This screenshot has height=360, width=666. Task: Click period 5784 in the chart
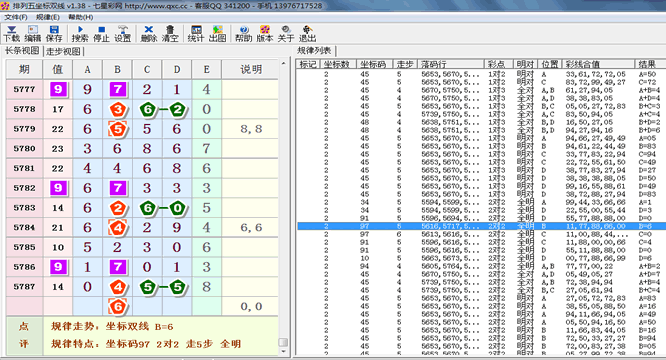24,228
